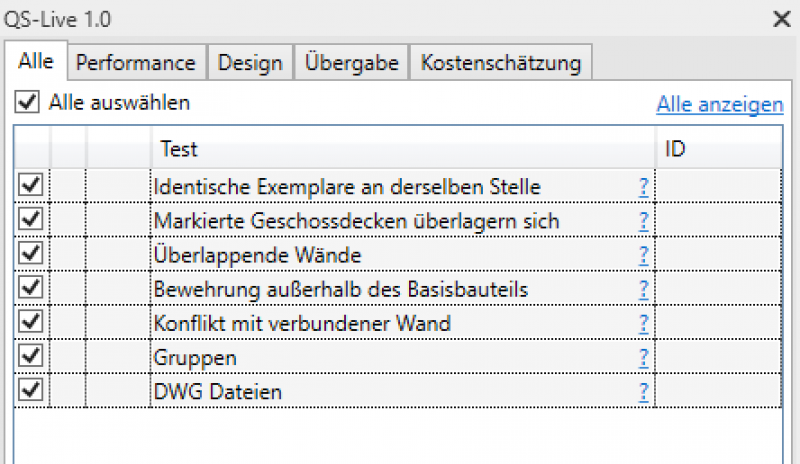Screen dimensions: 800x464
Task: Open help for DWG Dateien test
Action: [645, 391]
